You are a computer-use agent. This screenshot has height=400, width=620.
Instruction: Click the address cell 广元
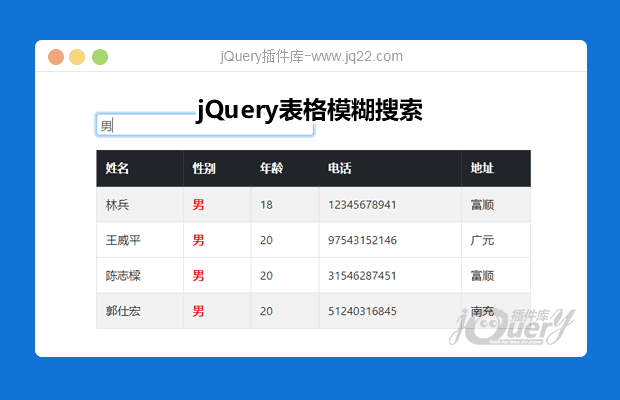click(483, 240)
